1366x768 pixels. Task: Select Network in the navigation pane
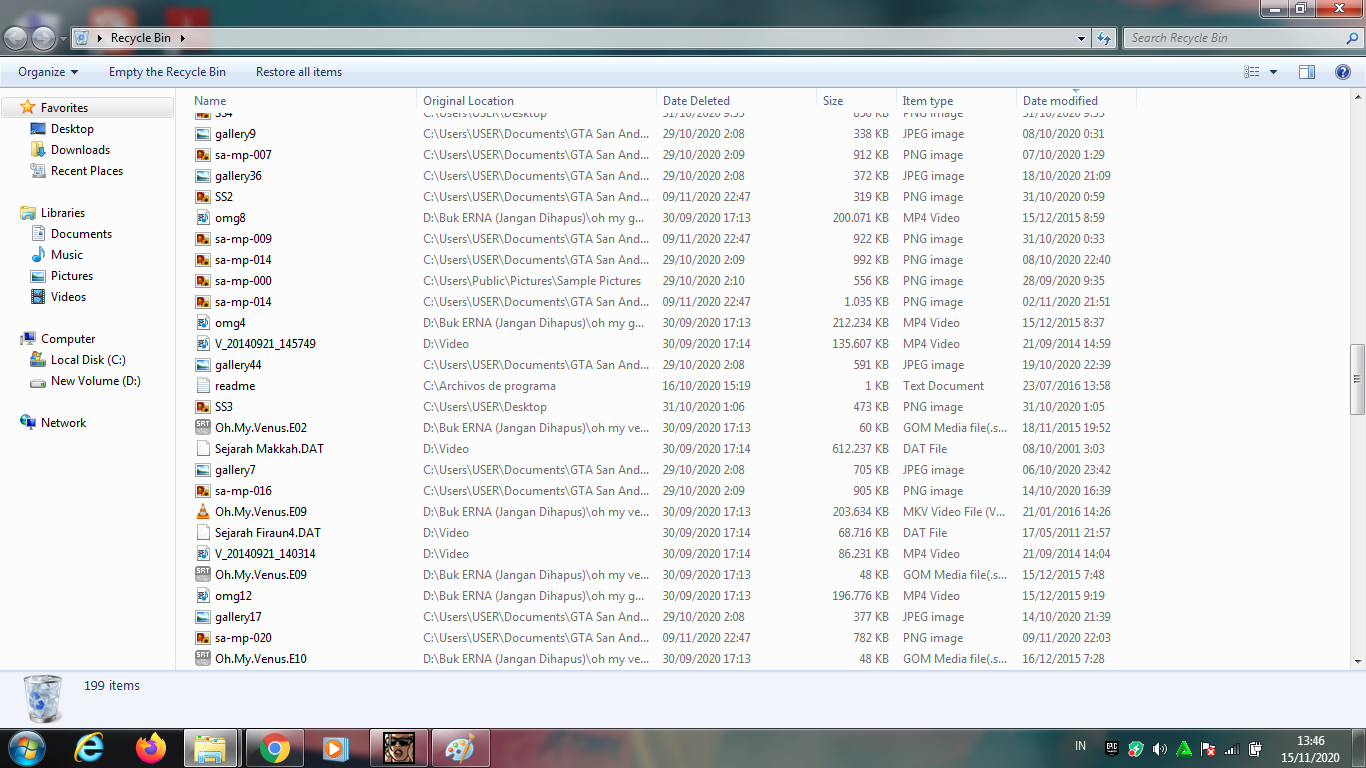[63, 423]
